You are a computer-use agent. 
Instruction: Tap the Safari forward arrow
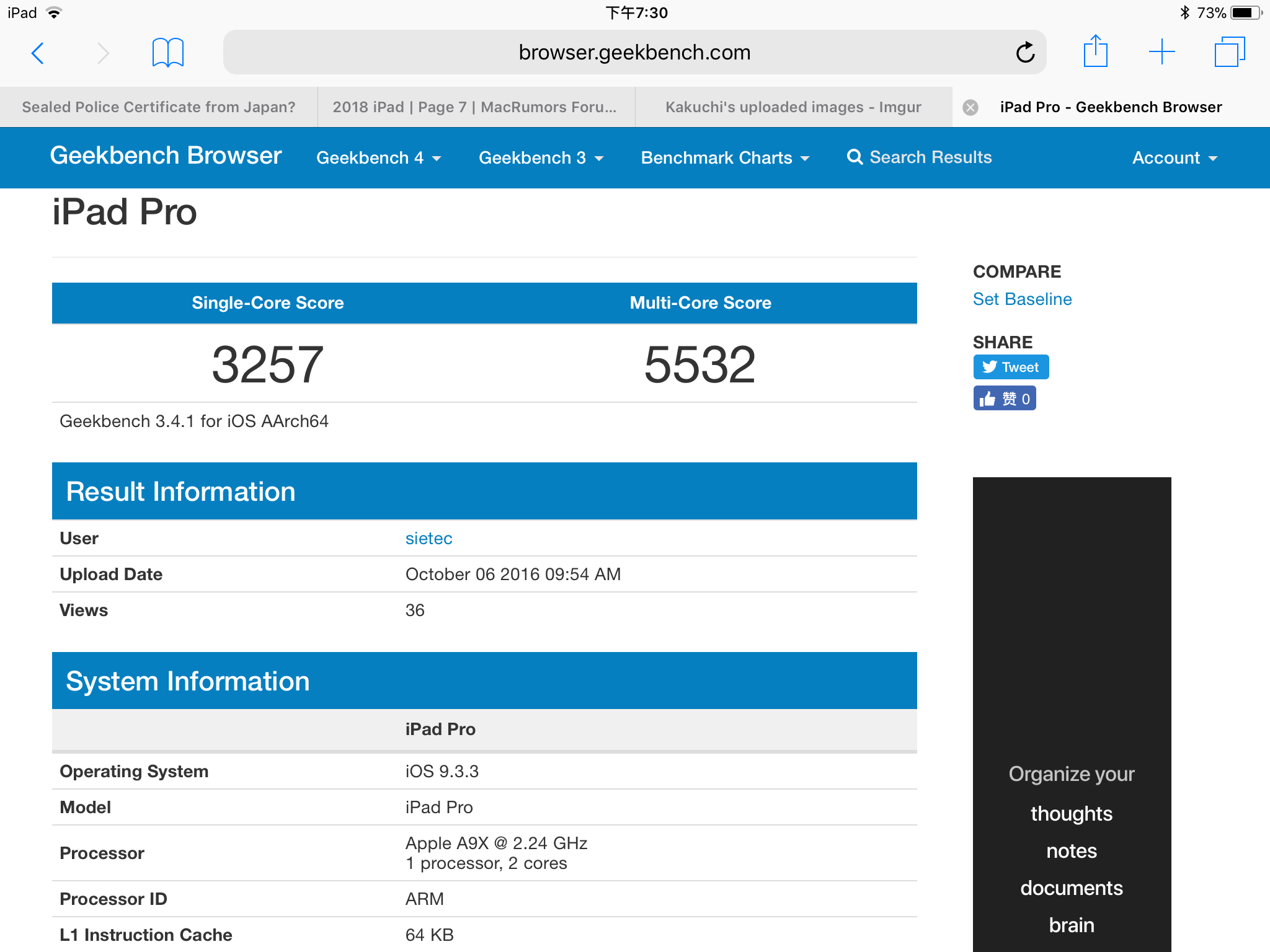click(103, 53)
